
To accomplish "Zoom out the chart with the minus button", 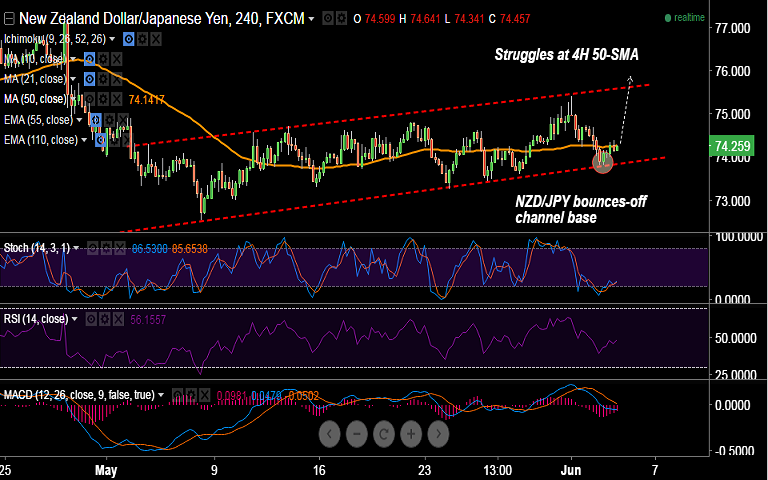I will point(357,434).
